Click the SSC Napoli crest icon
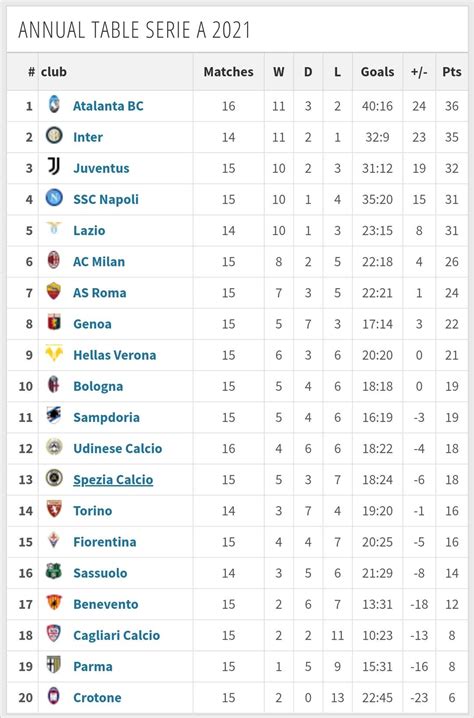Screen dimensions: 474x718 tap(54, 197)
